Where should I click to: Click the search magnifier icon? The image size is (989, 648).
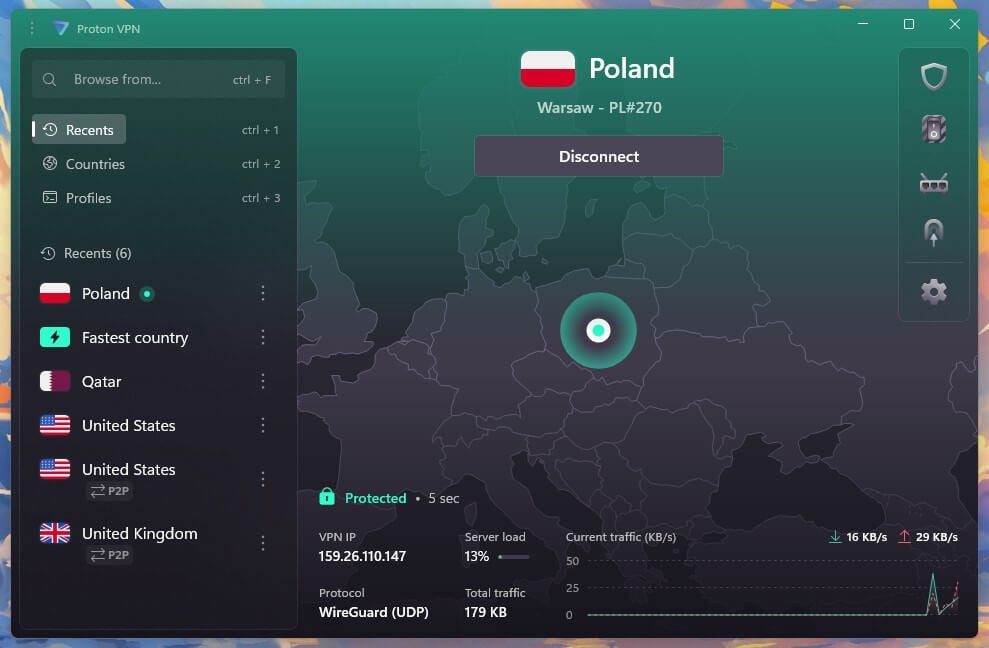pos(49,80)
